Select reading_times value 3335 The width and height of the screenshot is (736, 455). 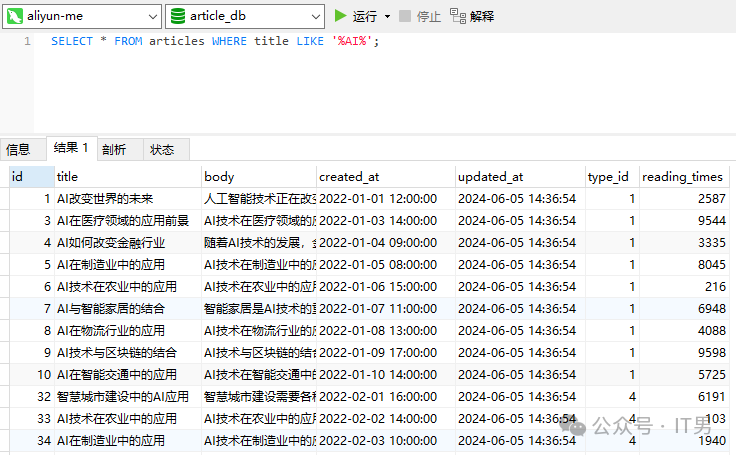tap(684, 243)
